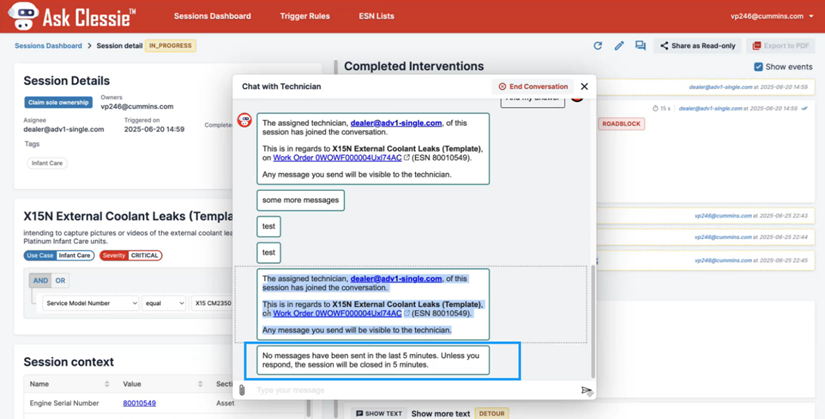Click the 'some more messages' chat bubble

(300, 200)
